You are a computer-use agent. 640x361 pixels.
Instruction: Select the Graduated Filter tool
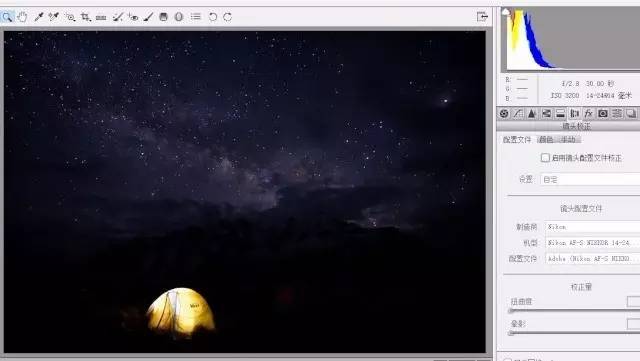pyautogui.click(x=163, y=17)
